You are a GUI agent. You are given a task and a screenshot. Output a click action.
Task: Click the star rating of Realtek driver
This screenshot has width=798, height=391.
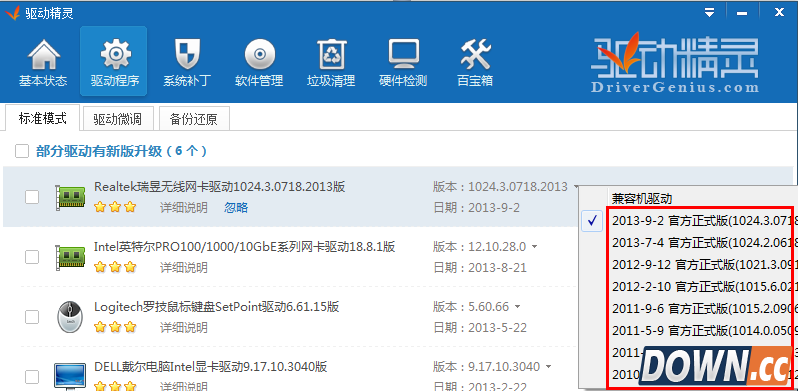[x=116, y=207]
